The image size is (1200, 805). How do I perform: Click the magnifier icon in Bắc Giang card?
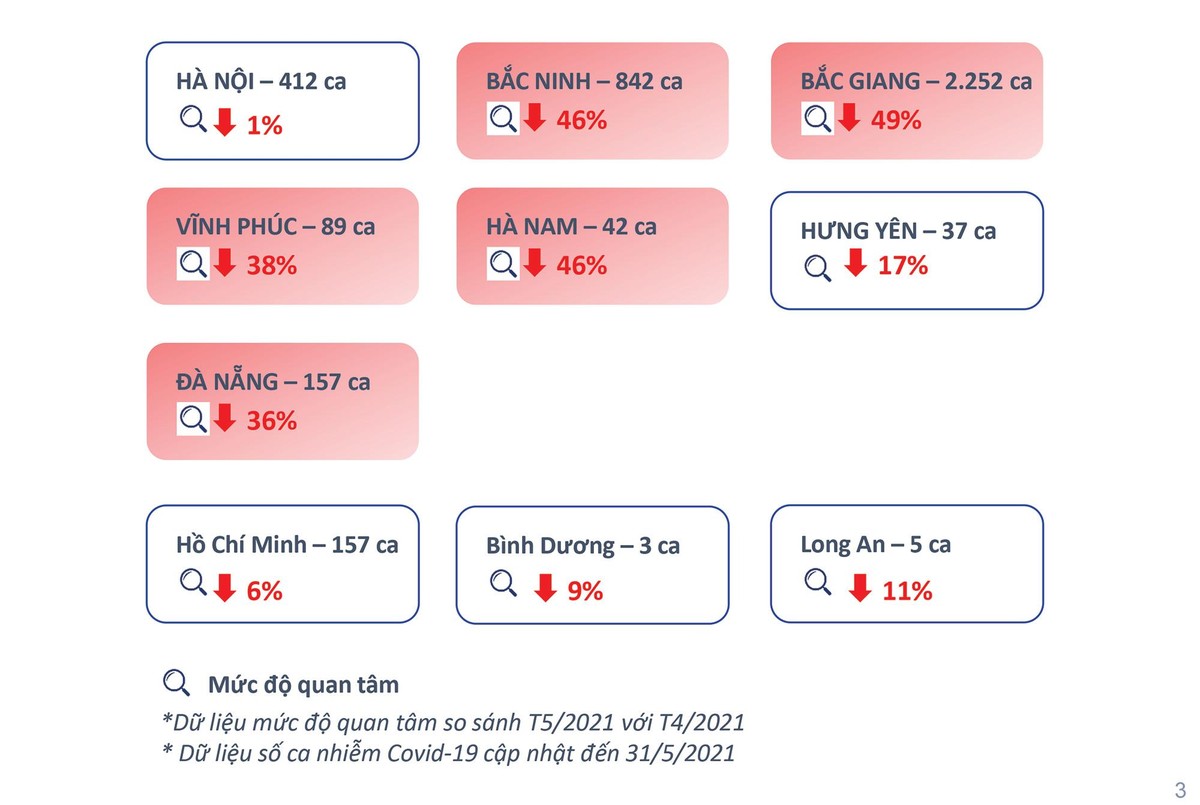817,119
